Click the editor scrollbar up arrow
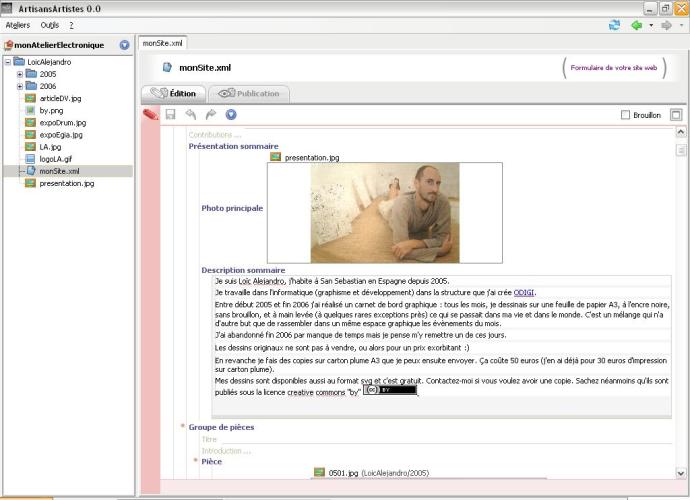 681,132
